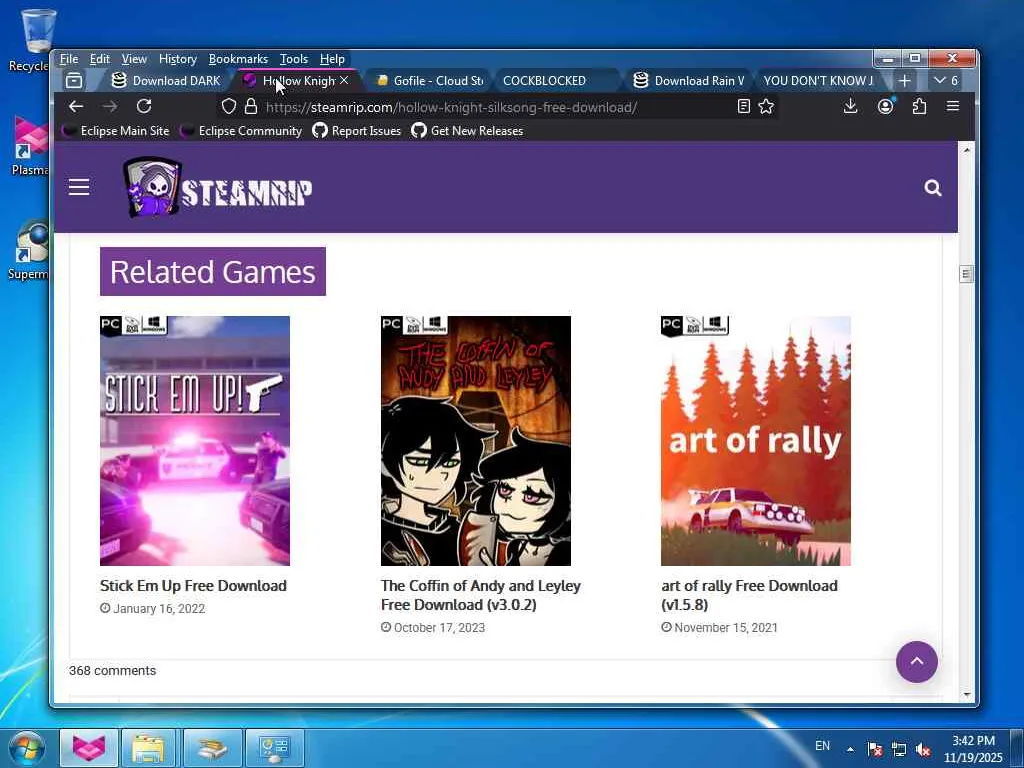Show hidden system tray icons arrow
This screenshot has height=768, width=1024.
point(850,749)
